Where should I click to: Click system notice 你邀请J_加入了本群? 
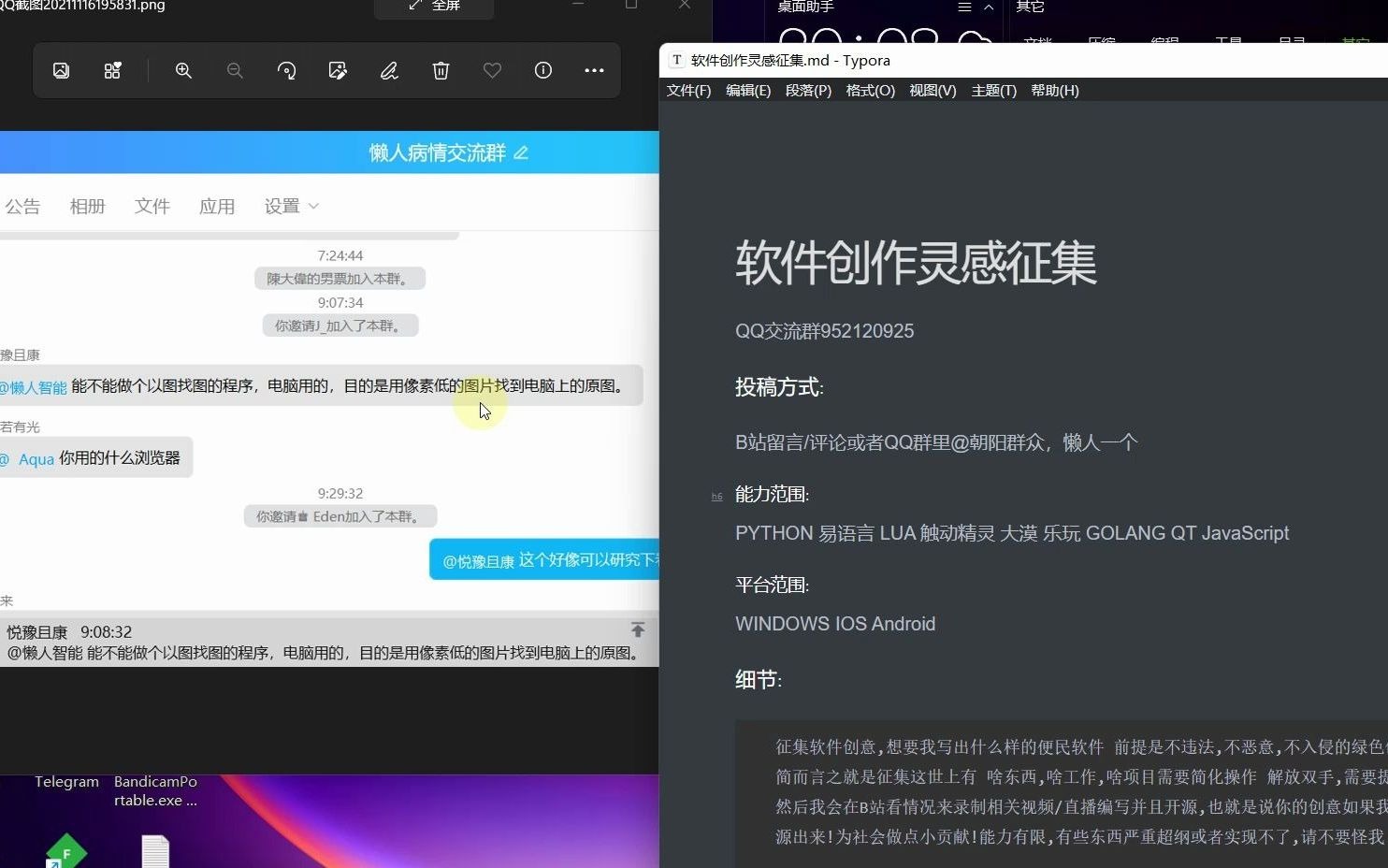coord(340,325)
